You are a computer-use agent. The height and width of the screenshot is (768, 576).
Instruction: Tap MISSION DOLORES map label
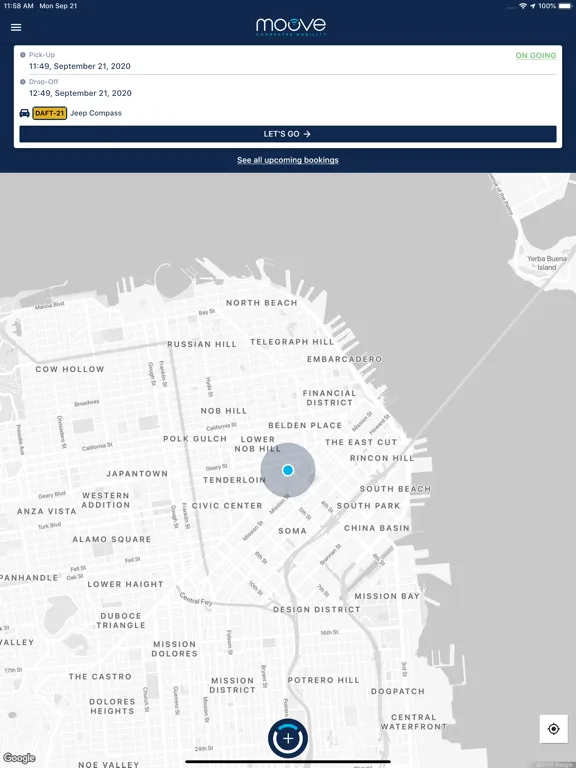[174, 649]
